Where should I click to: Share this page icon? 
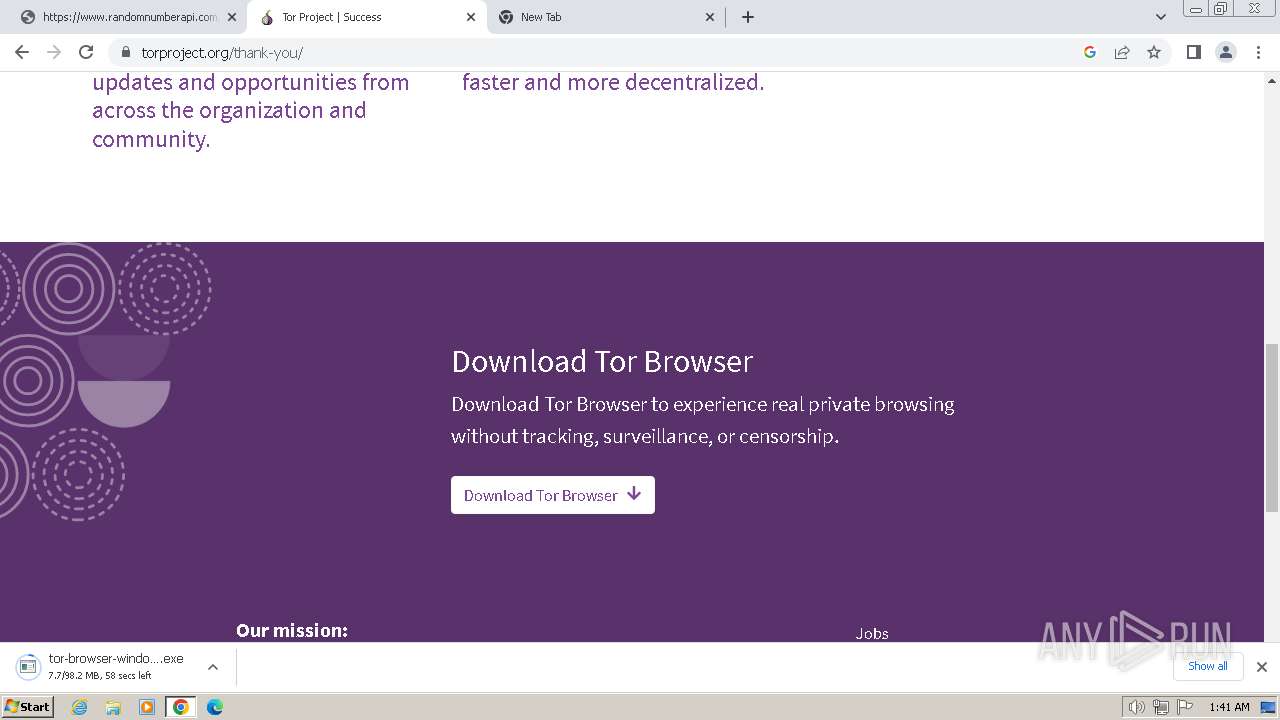coord(1122,52)
